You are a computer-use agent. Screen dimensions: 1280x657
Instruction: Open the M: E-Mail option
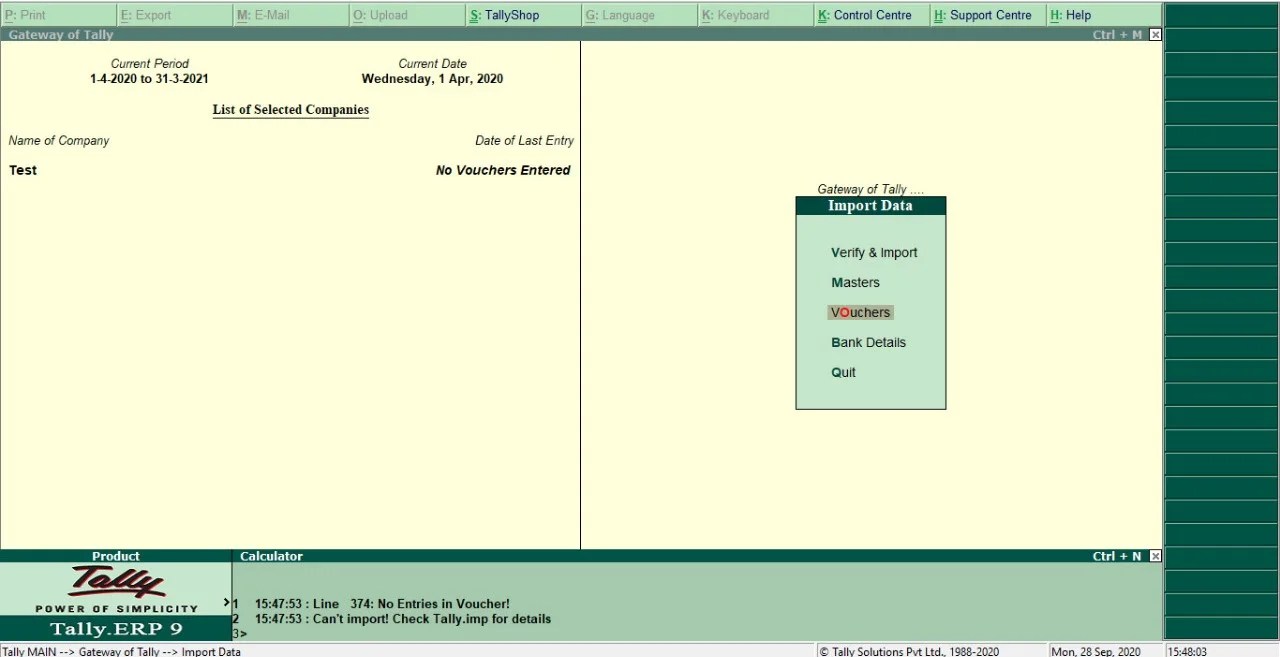pos(291,15)
